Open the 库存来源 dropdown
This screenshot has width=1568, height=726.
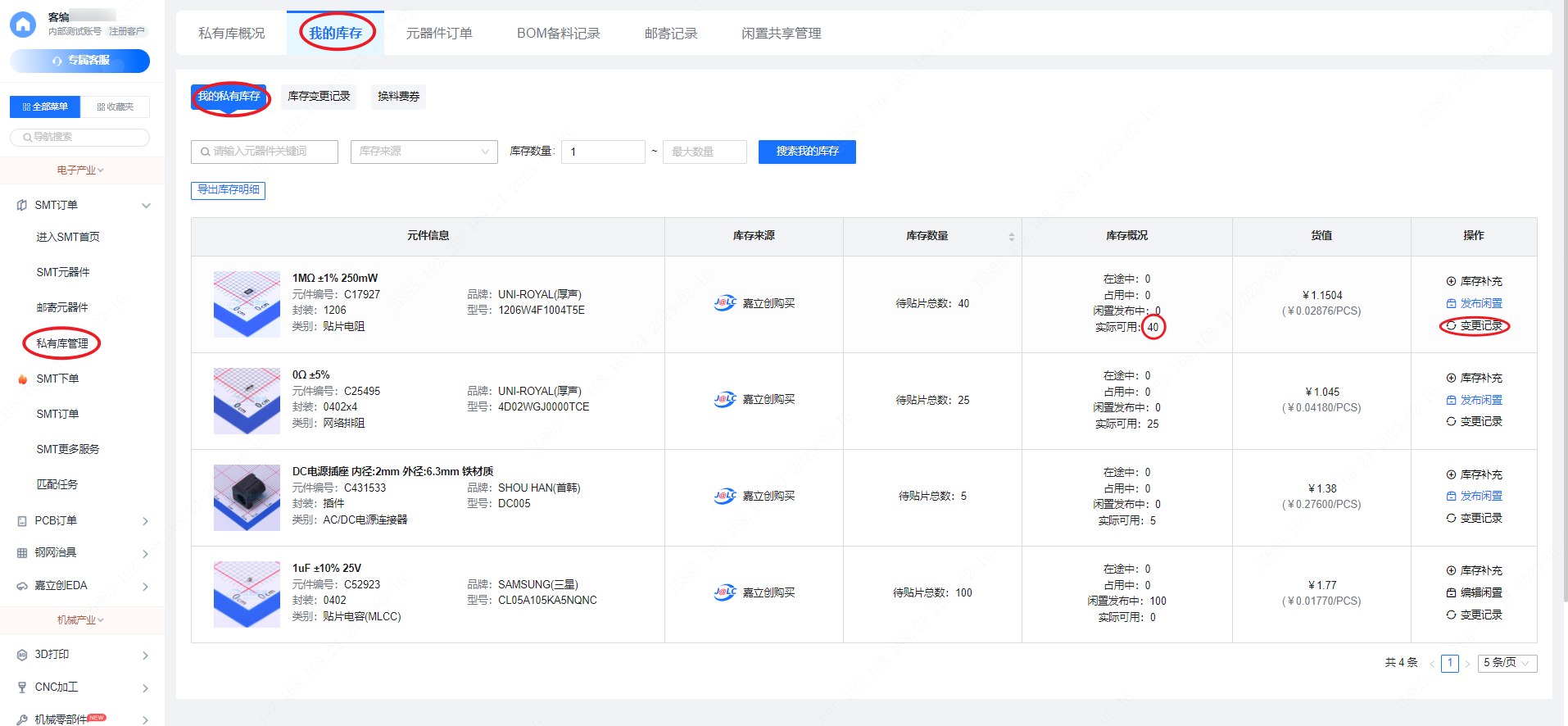pos(424,152)
